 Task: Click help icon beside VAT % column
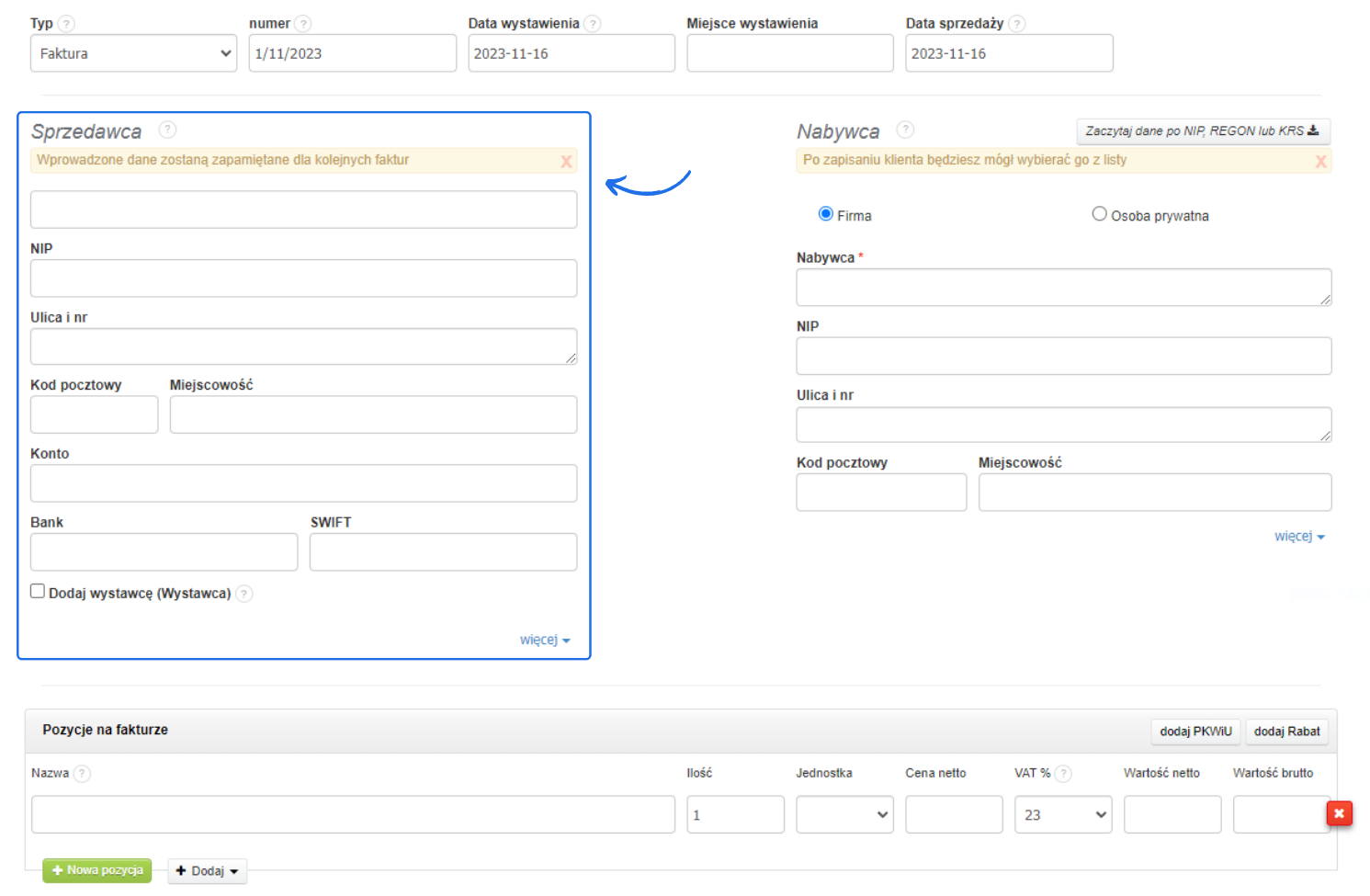1063,774
